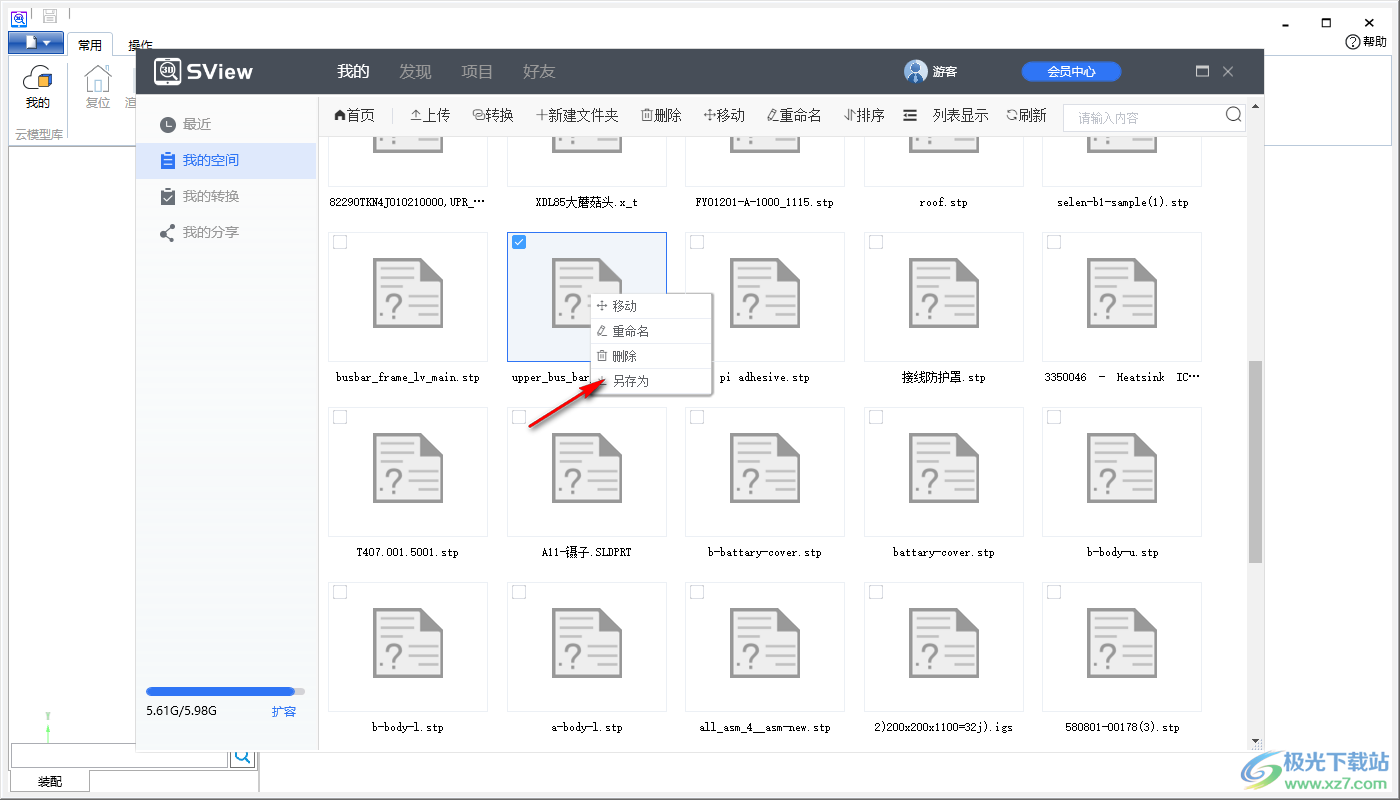Switch to the 我的 top tab
The height and width of the screenshot is (800, 1400).
click(353, 71)
